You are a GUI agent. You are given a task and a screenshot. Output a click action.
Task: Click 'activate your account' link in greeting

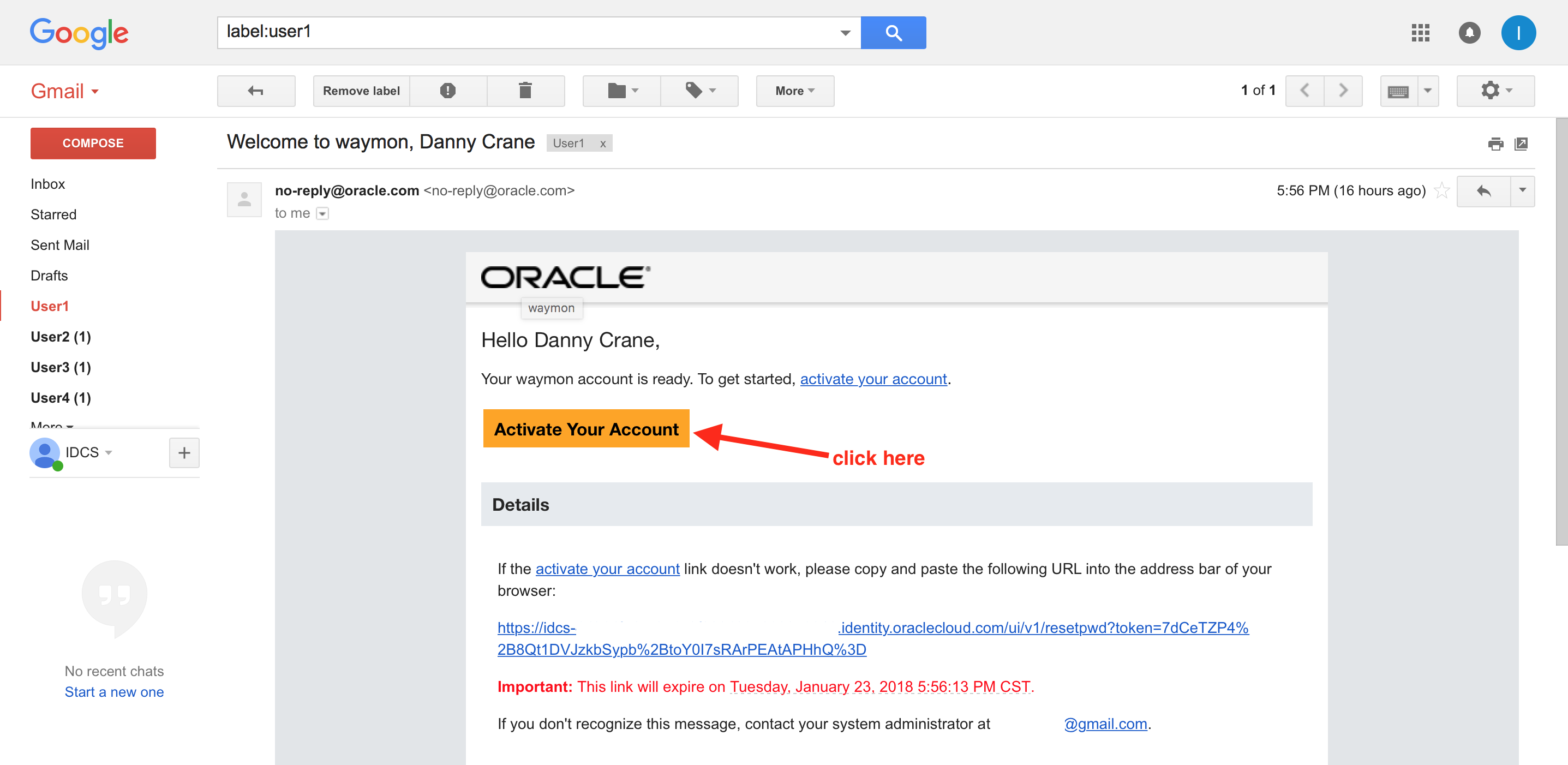873,379
